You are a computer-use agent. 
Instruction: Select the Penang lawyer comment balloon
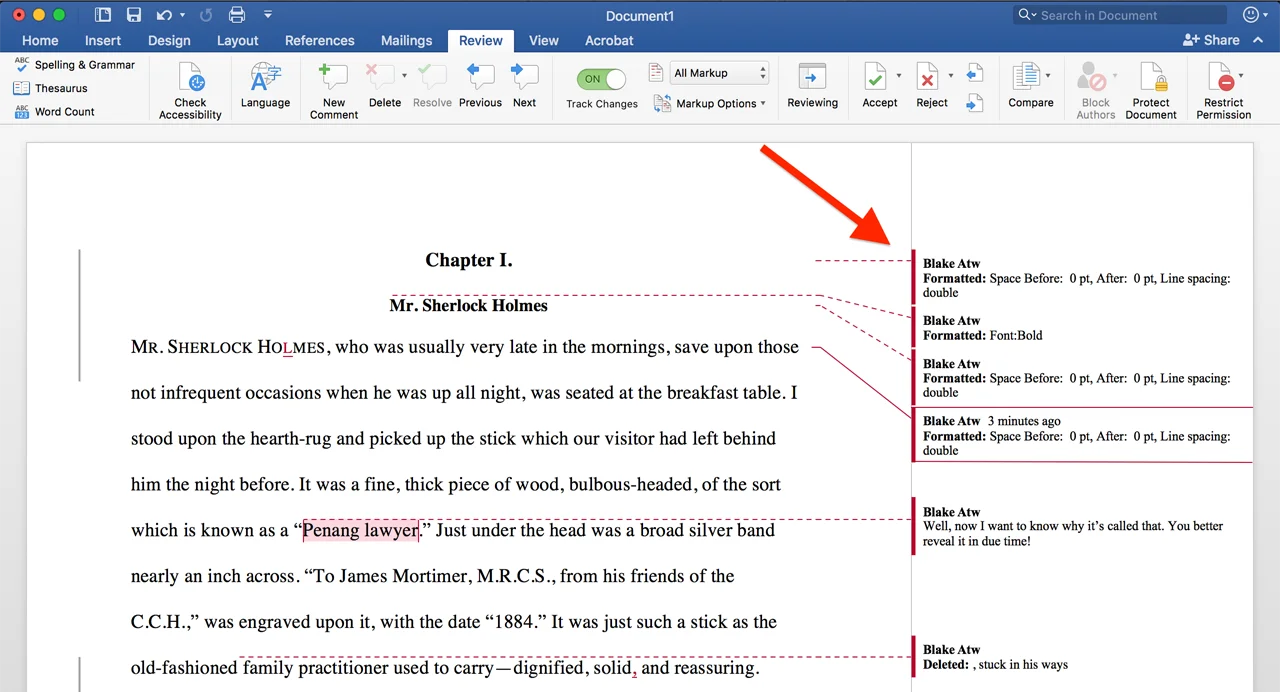[x=1073, y=527]
